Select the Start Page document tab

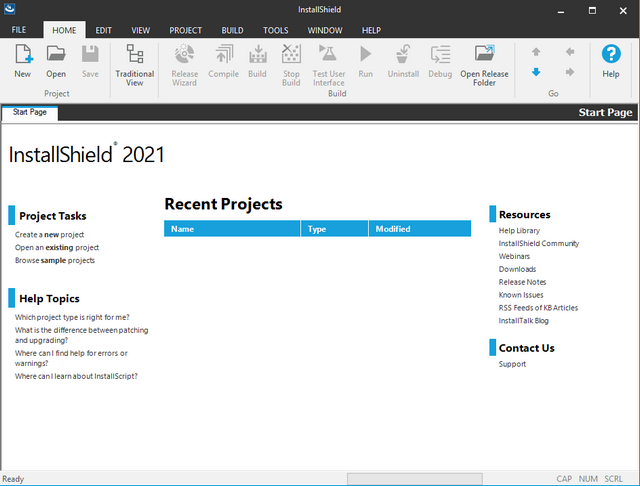point(29,113)
